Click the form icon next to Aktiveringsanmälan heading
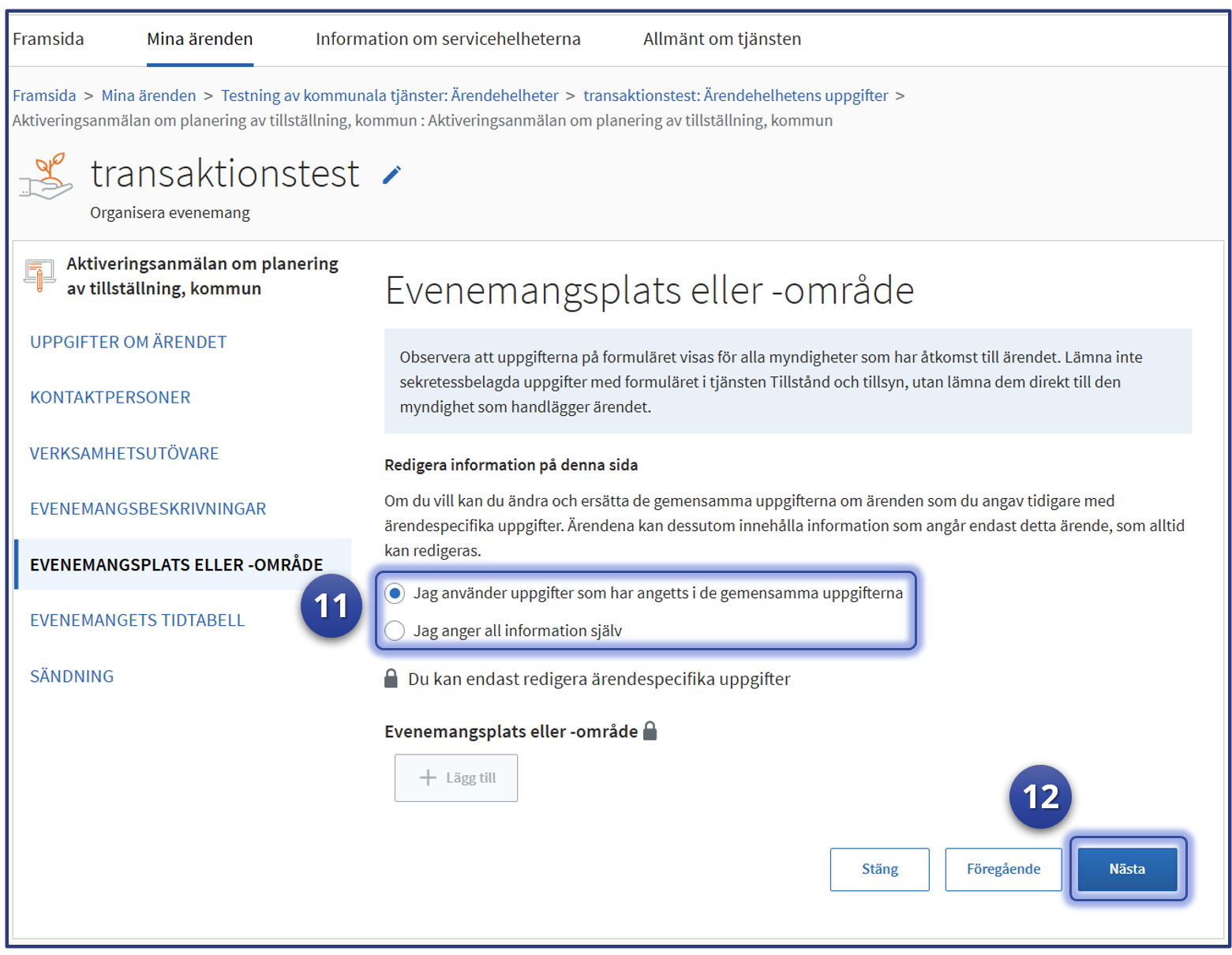 click(x=39, y=275)
